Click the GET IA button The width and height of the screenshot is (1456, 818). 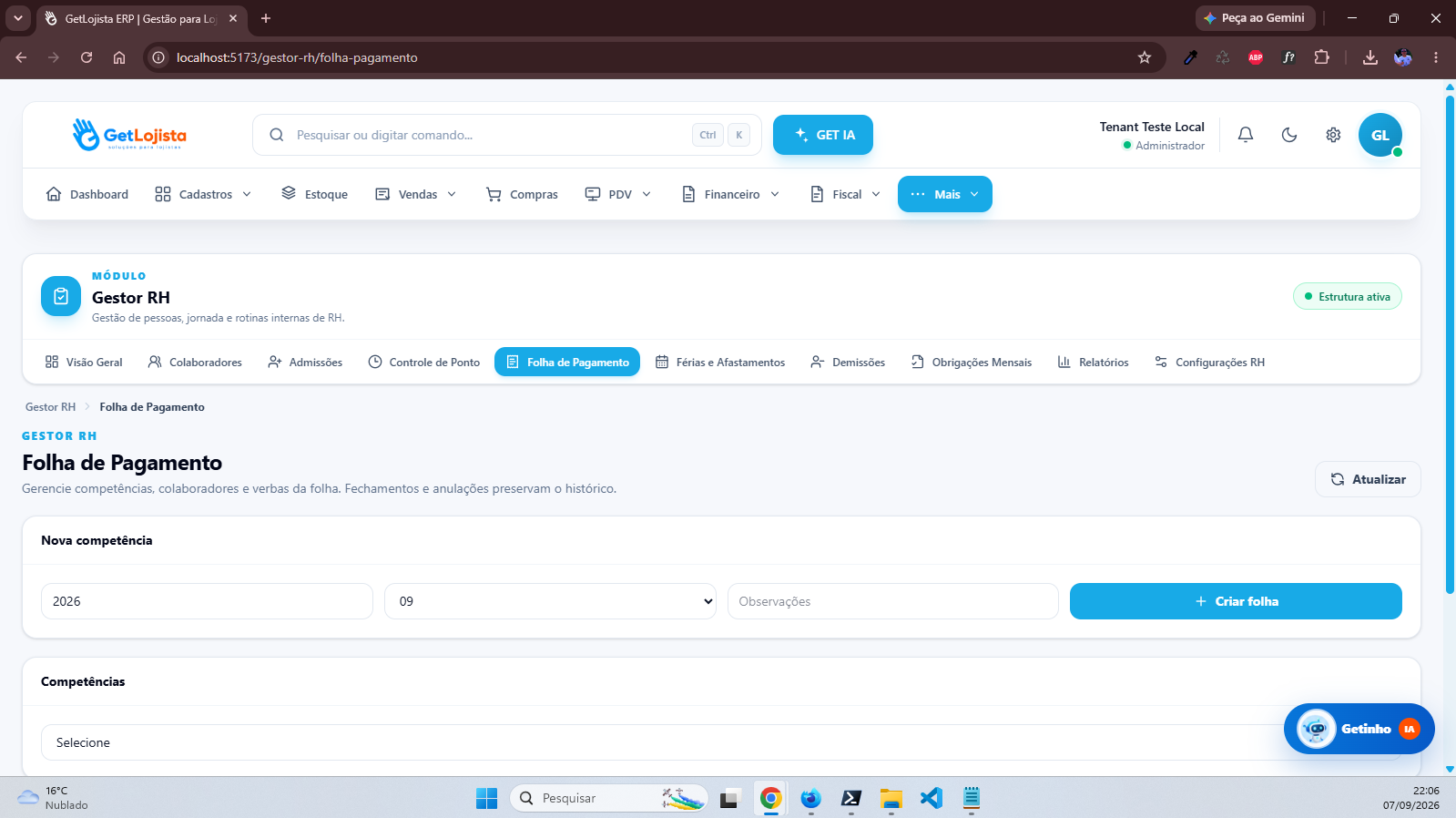click(x=823, y=135)
